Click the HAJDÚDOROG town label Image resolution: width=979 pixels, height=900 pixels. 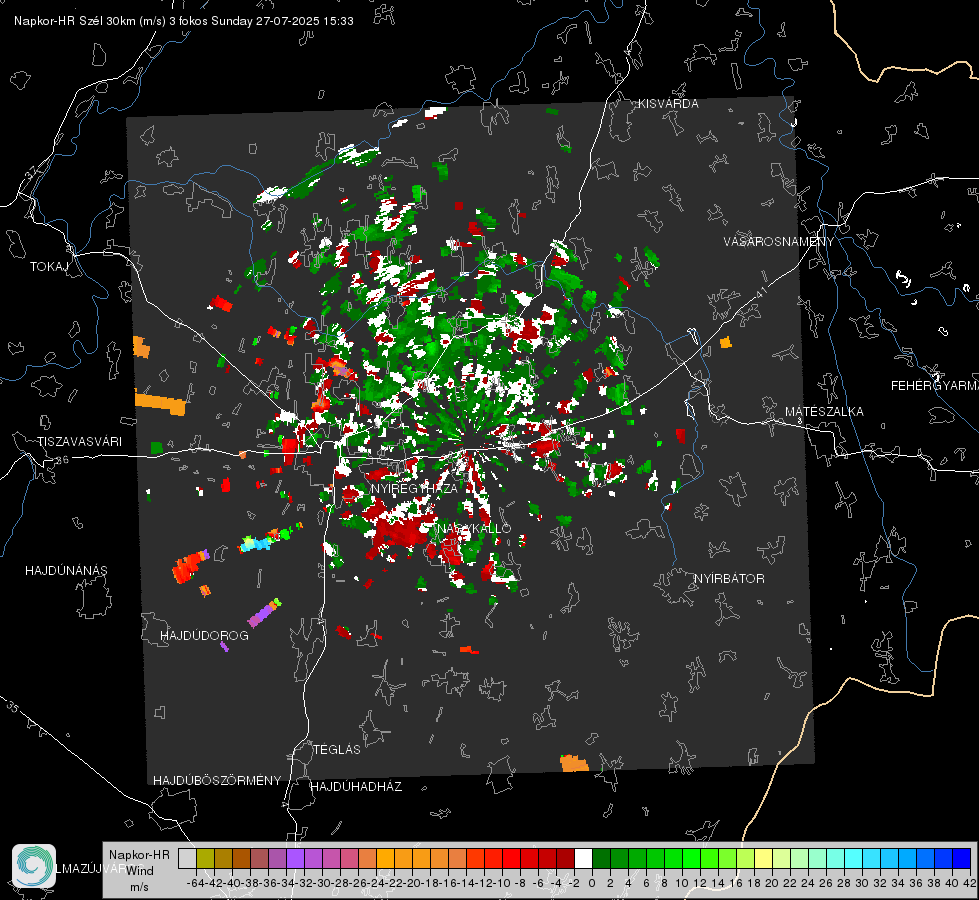click(x=204, y=635)
